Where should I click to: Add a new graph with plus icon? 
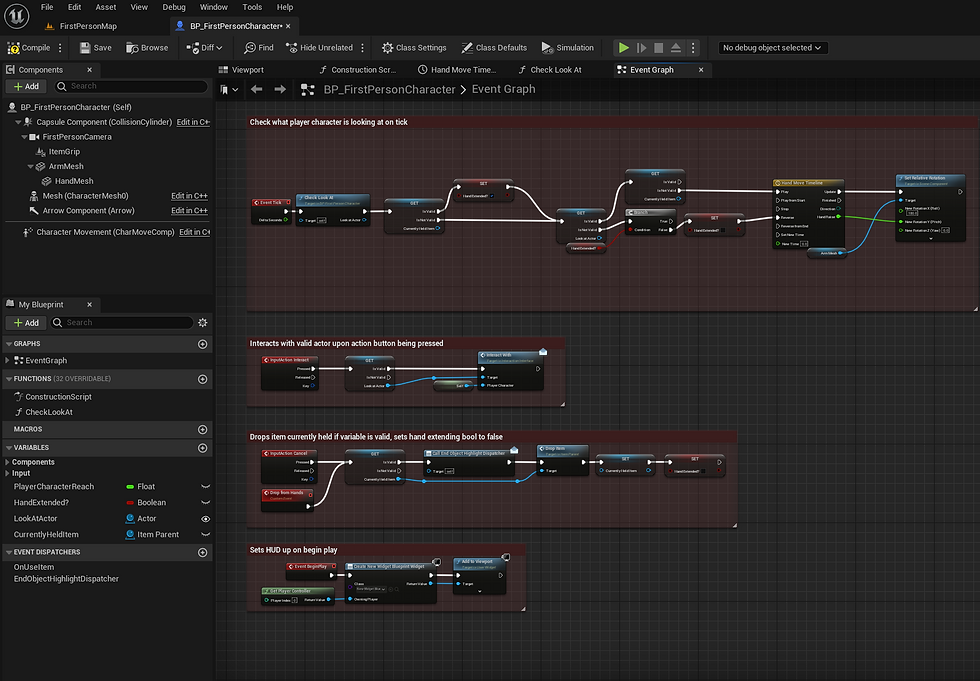pyautogui.click(x=202, y=344)
